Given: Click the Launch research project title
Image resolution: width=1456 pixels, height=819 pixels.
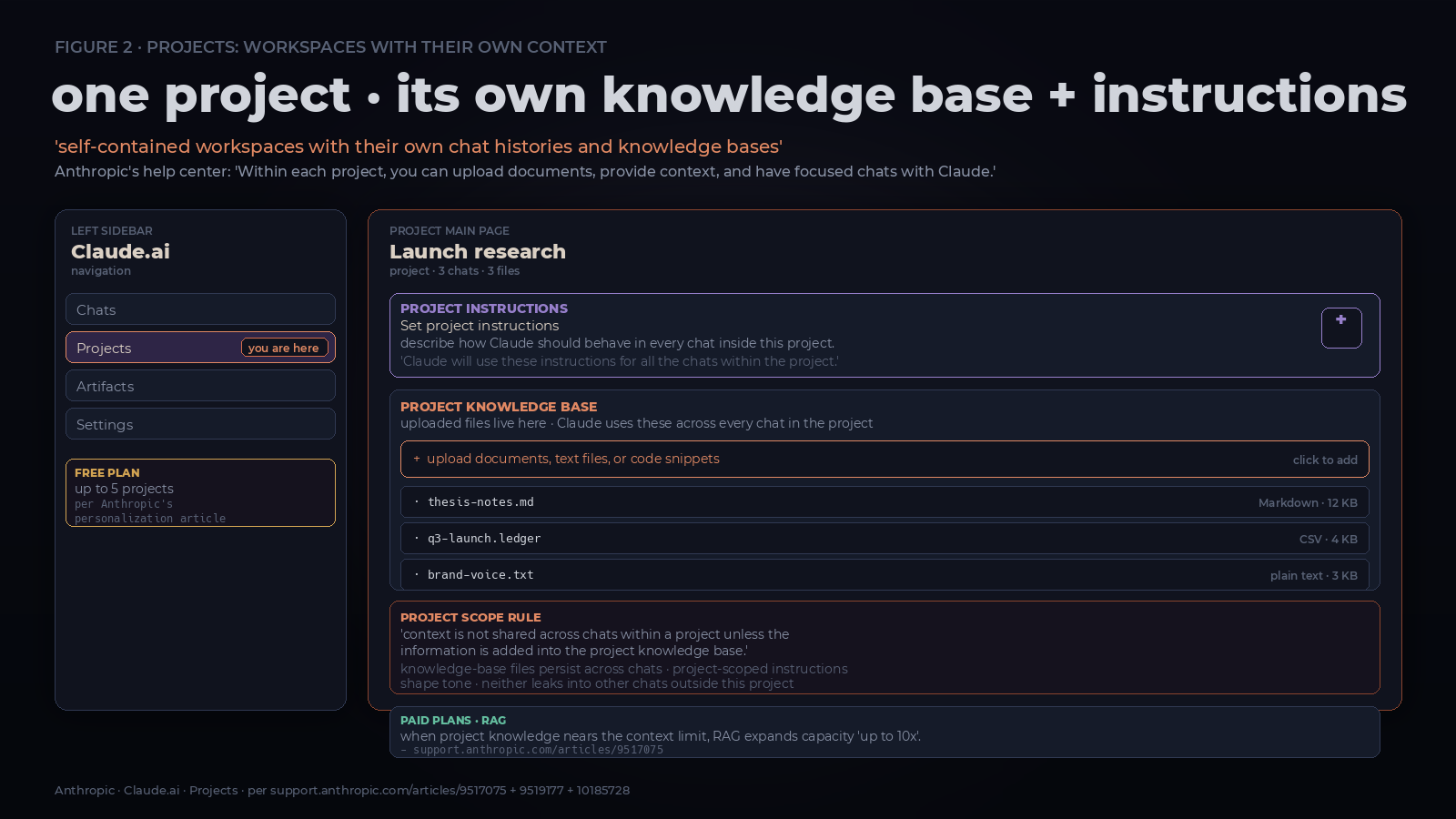Looking at the screenshot, I should pos(478,251).
